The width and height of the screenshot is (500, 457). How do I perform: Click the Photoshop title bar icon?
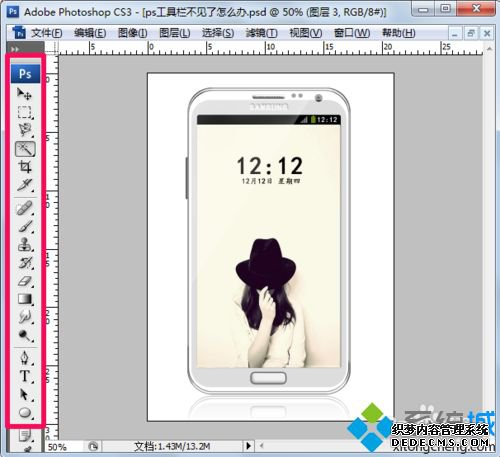click(13, 12)
